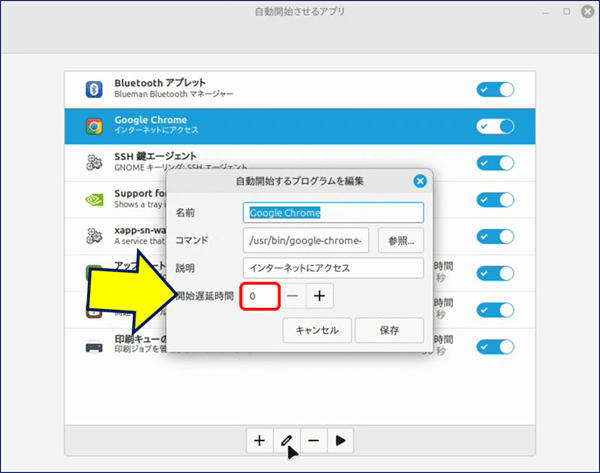
Task: Click the SSH key agent gear icon
Action: (x=94, y=163)
